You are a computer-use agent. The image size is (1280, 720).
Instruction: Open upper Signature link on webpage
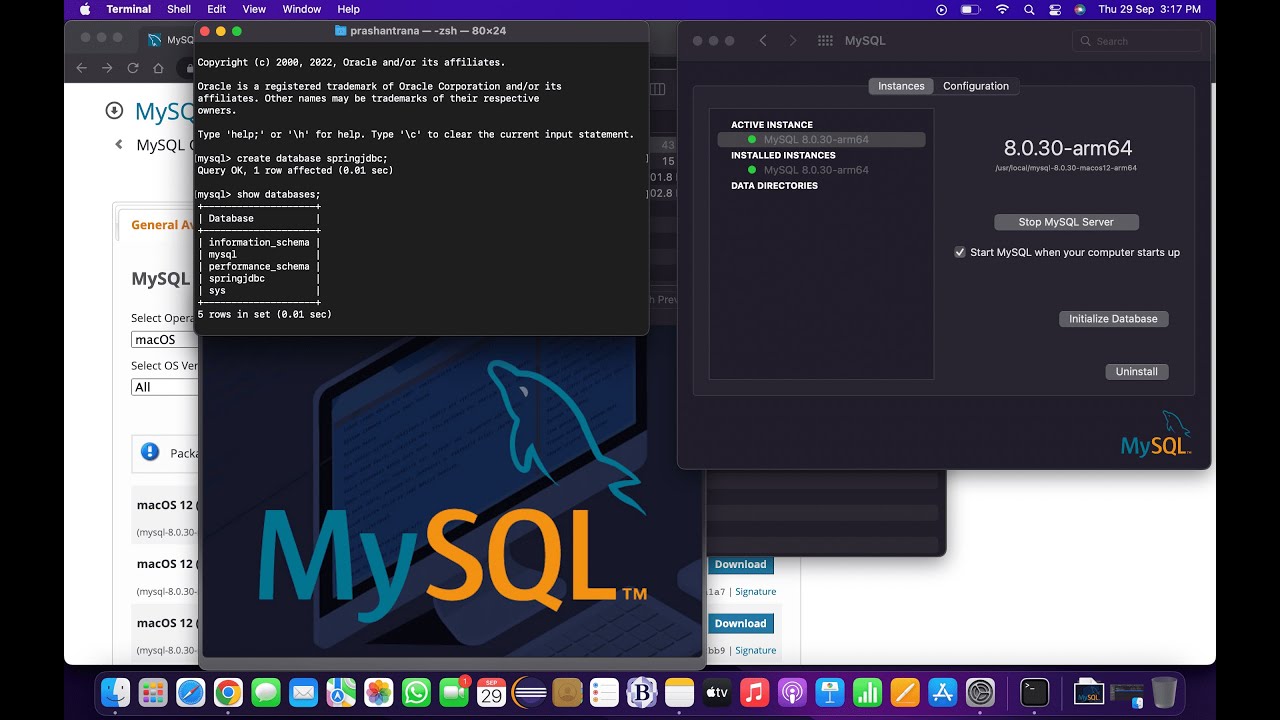click(x=756, y=592)
